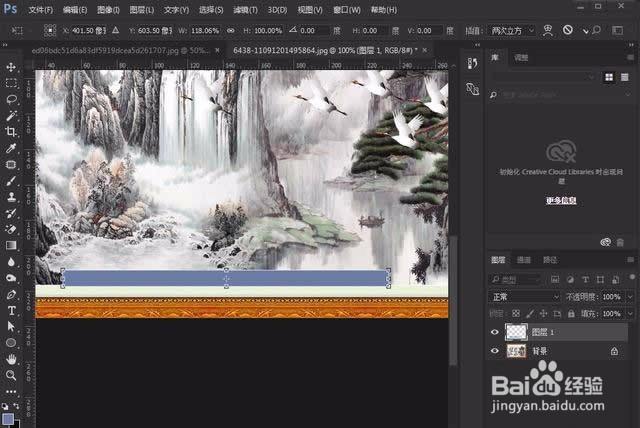Close the 6438-11091201495864.jpg document tab
Image resolution: width=640 pixels, height=428 pixels.
pos(425,50)
